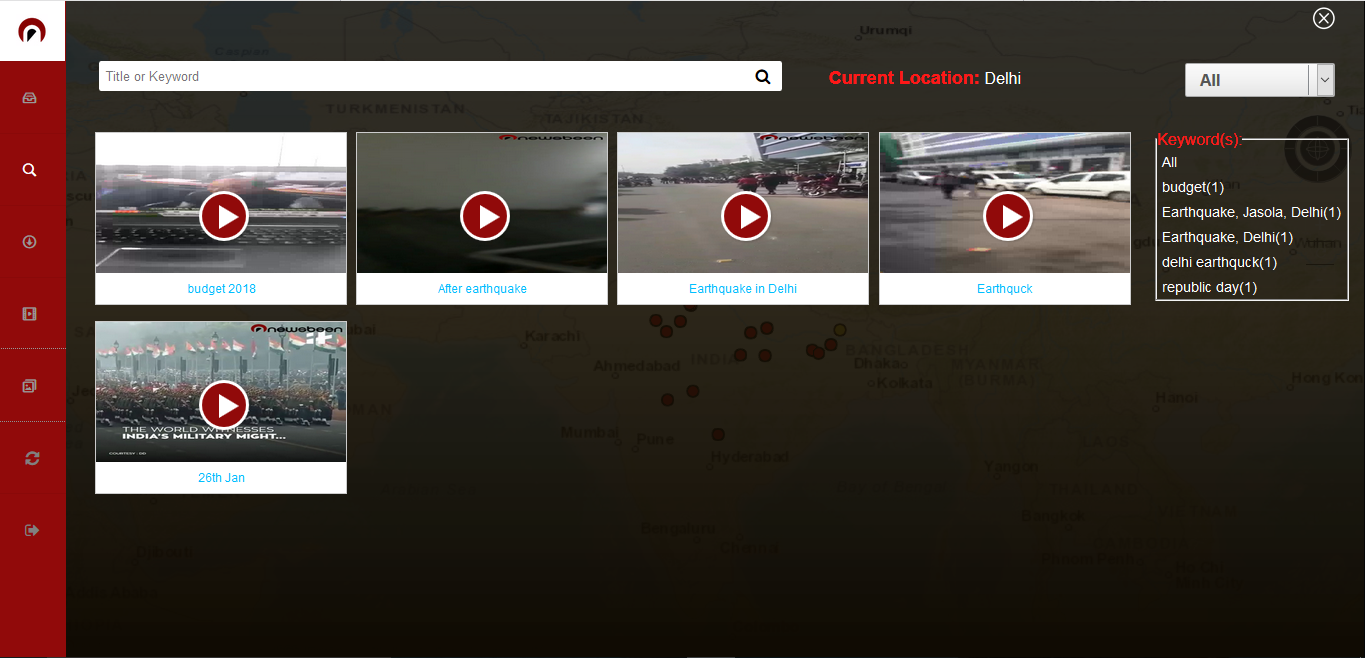Filter by keyword budget(1)
The image size is (1365, 658).
click(1193, 187)
